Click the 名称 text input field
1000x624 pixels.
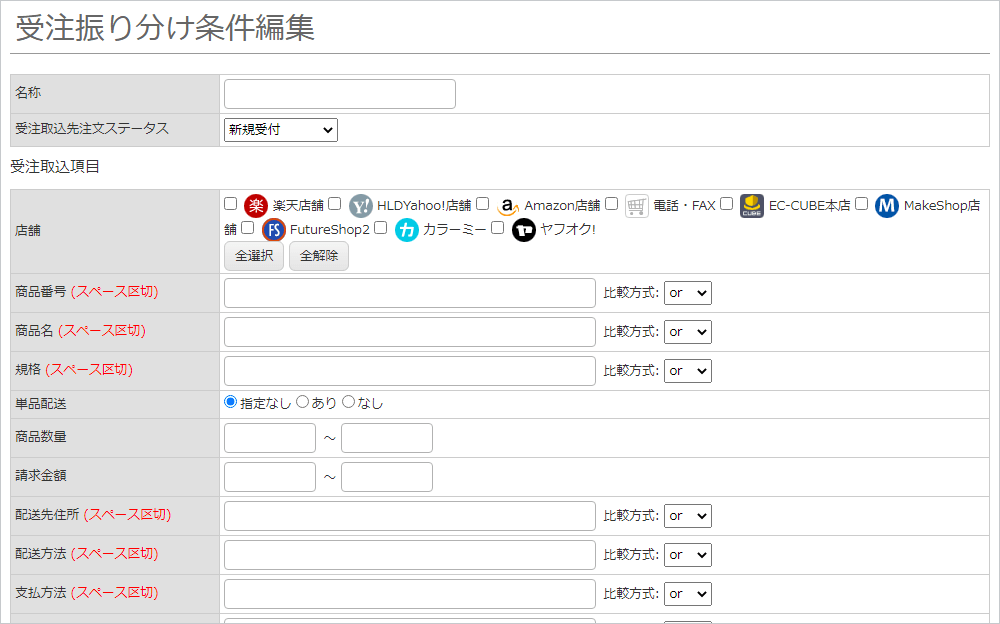click(x=340, y=94)
